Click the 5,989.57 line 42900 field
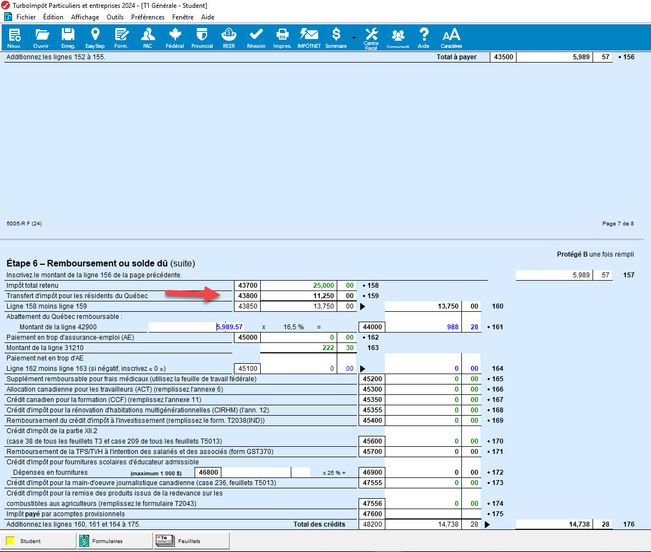The image size is (651, 552). point(196,327)
